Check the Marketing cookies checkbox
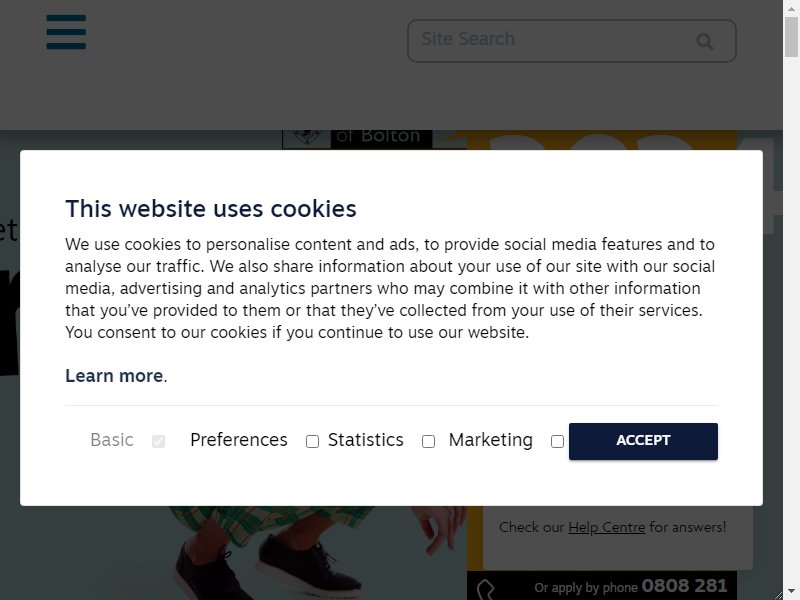Screen dimensions: 800x600 click(557, 441)
